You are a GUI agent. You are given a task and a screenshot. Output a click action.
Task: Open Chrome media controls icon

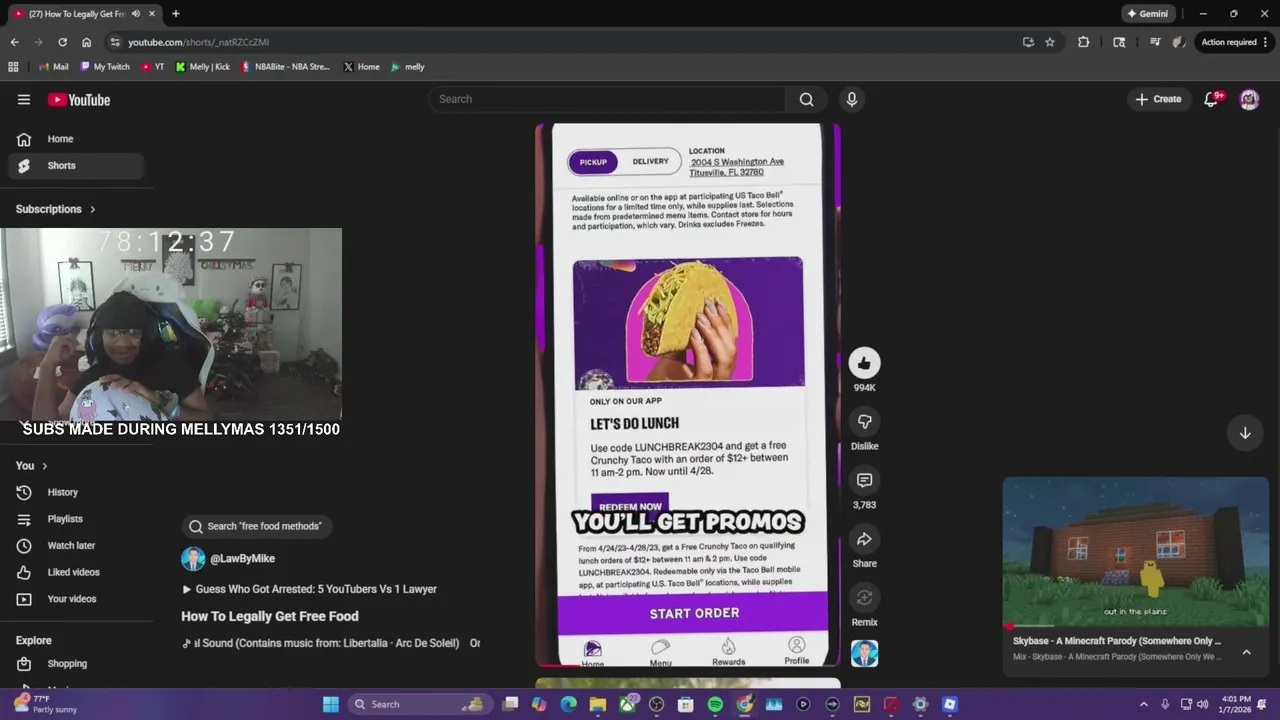click(1155, 42)
